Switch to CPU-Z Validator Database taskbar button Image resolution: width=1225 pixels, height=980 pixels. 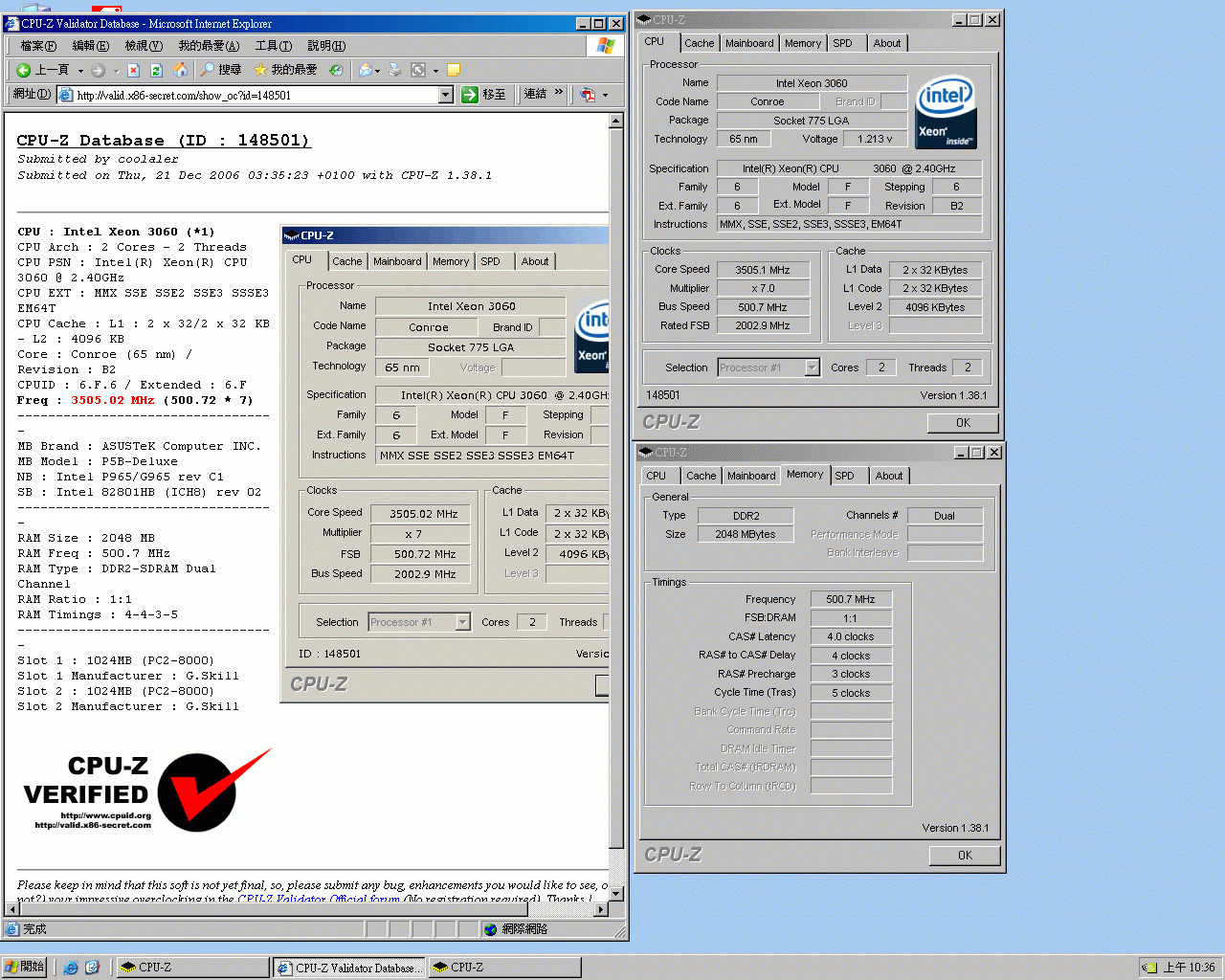[349, 968]
